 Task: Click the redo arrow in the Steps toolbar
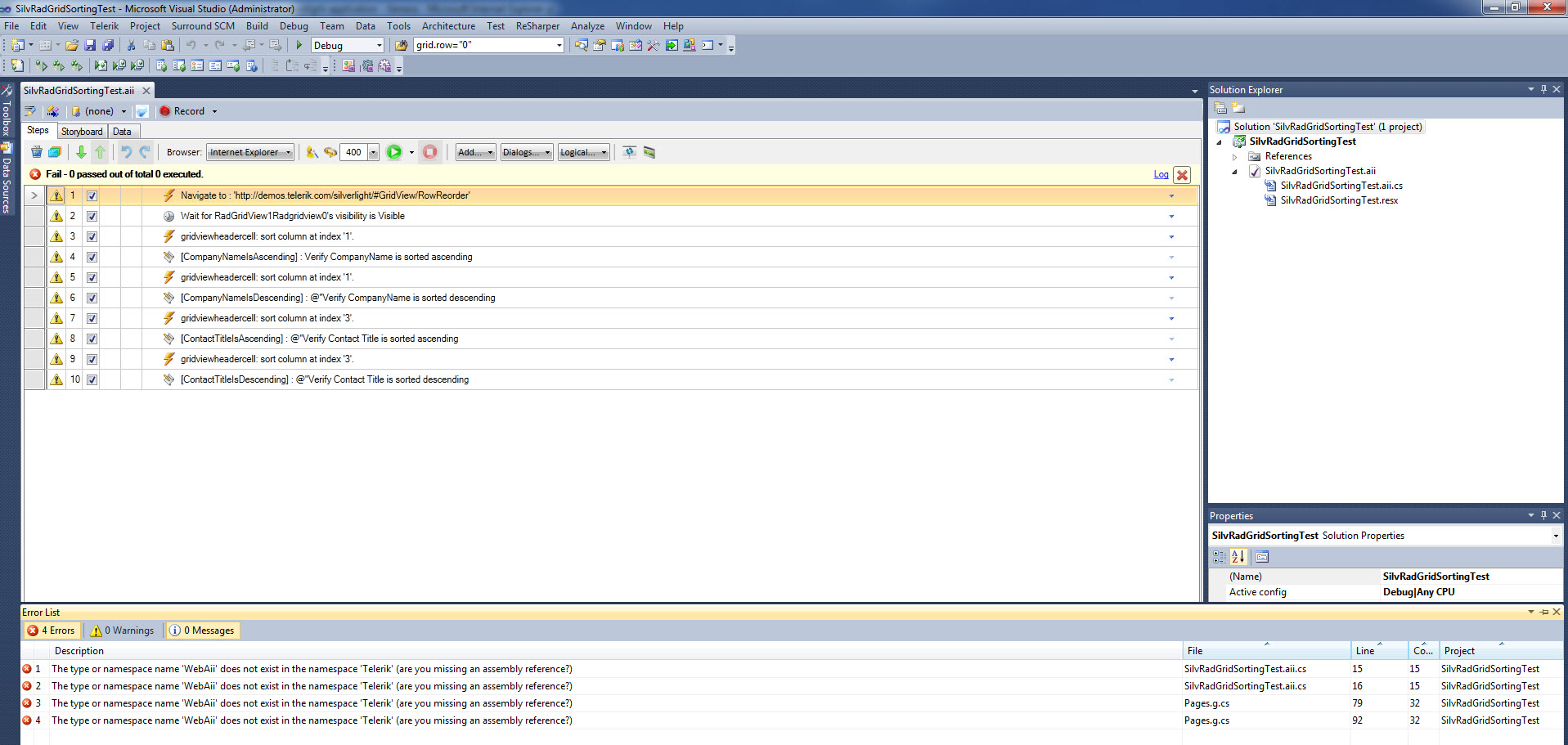(x=145, y=152)
